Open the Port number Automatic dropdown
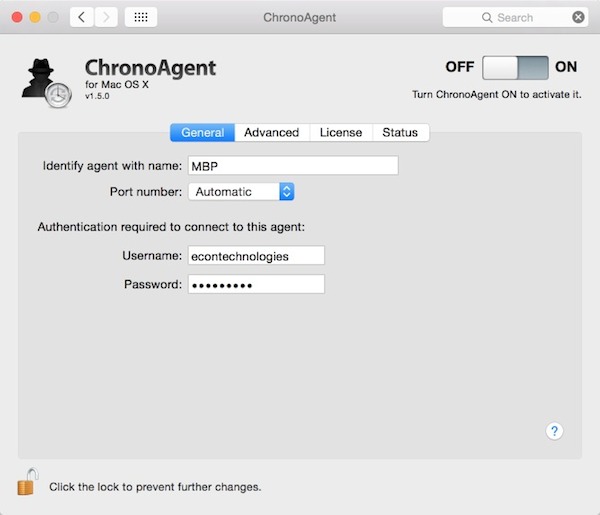This screenshot has height=515, width=600. click(241, 192)
